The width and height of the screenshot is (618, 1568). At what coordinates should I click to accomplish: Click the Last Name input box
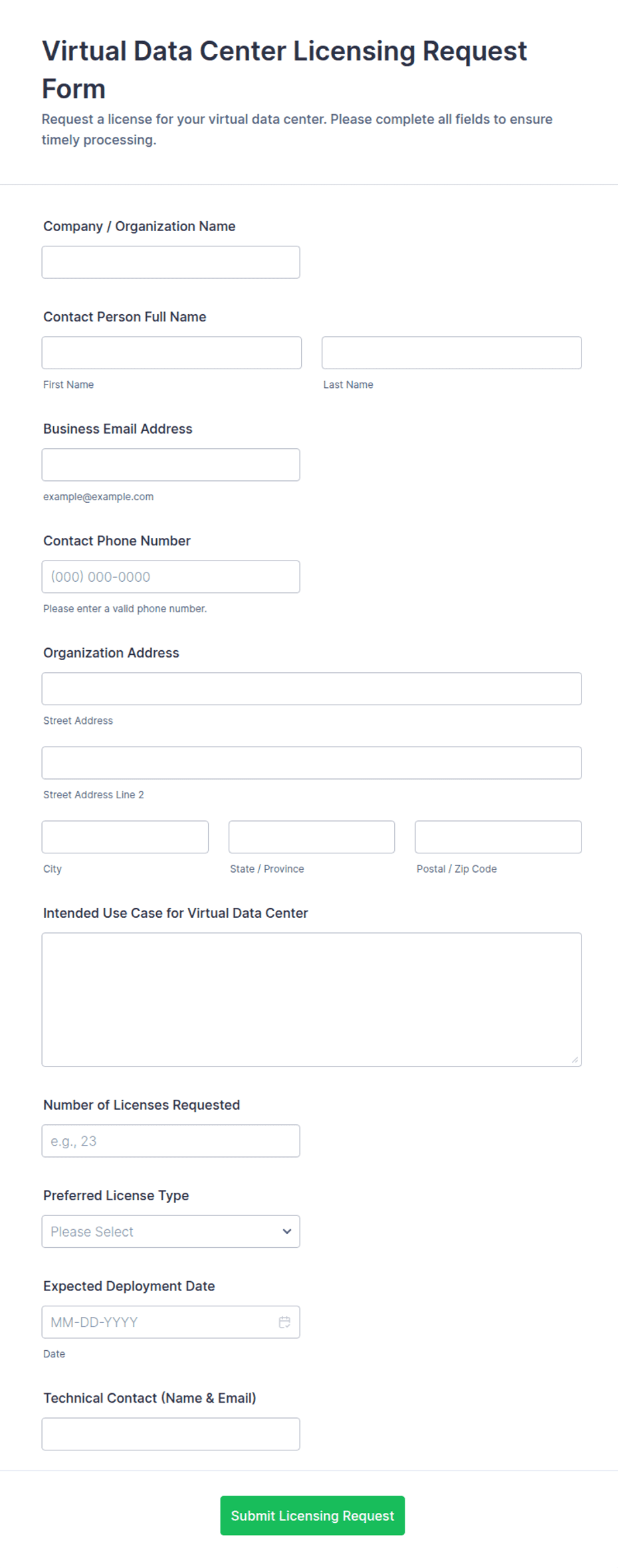click(452, 353)
